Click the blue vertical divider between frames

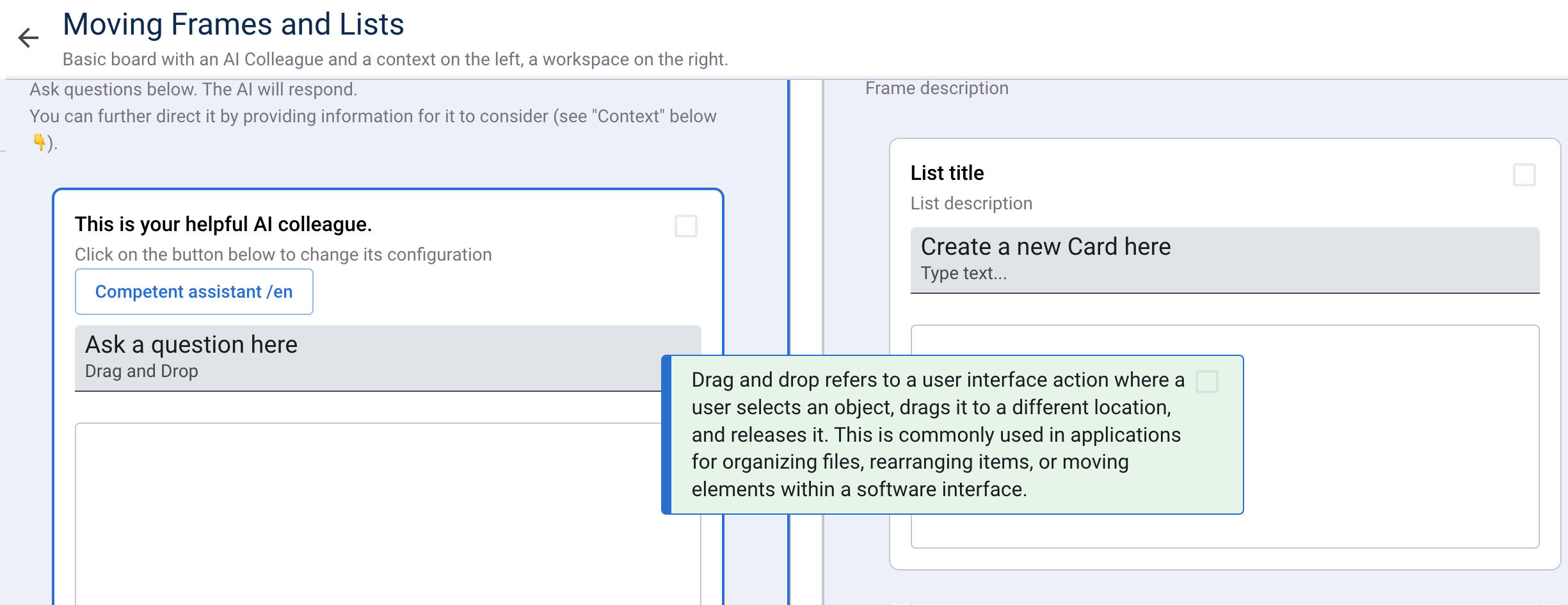point(788,256)
